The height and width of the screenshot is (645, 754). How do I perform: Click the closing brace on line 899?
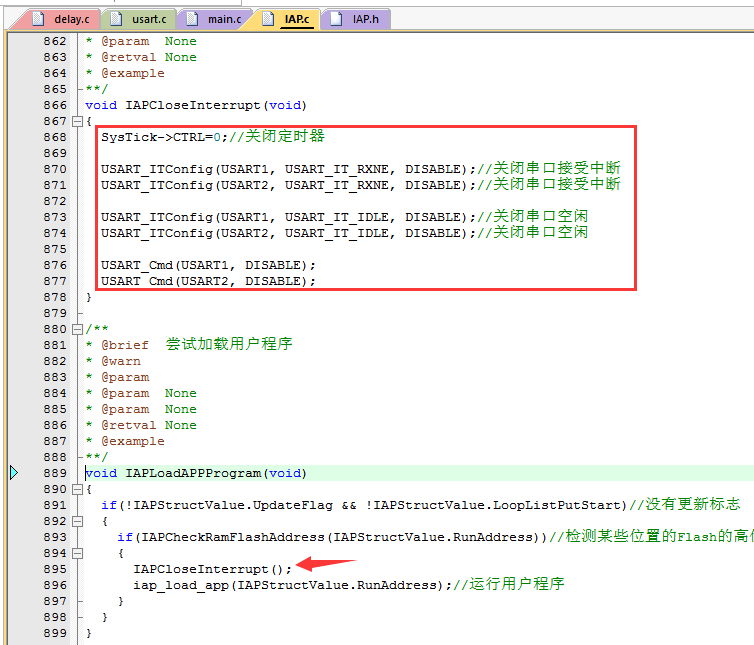(x=88, y=633)
